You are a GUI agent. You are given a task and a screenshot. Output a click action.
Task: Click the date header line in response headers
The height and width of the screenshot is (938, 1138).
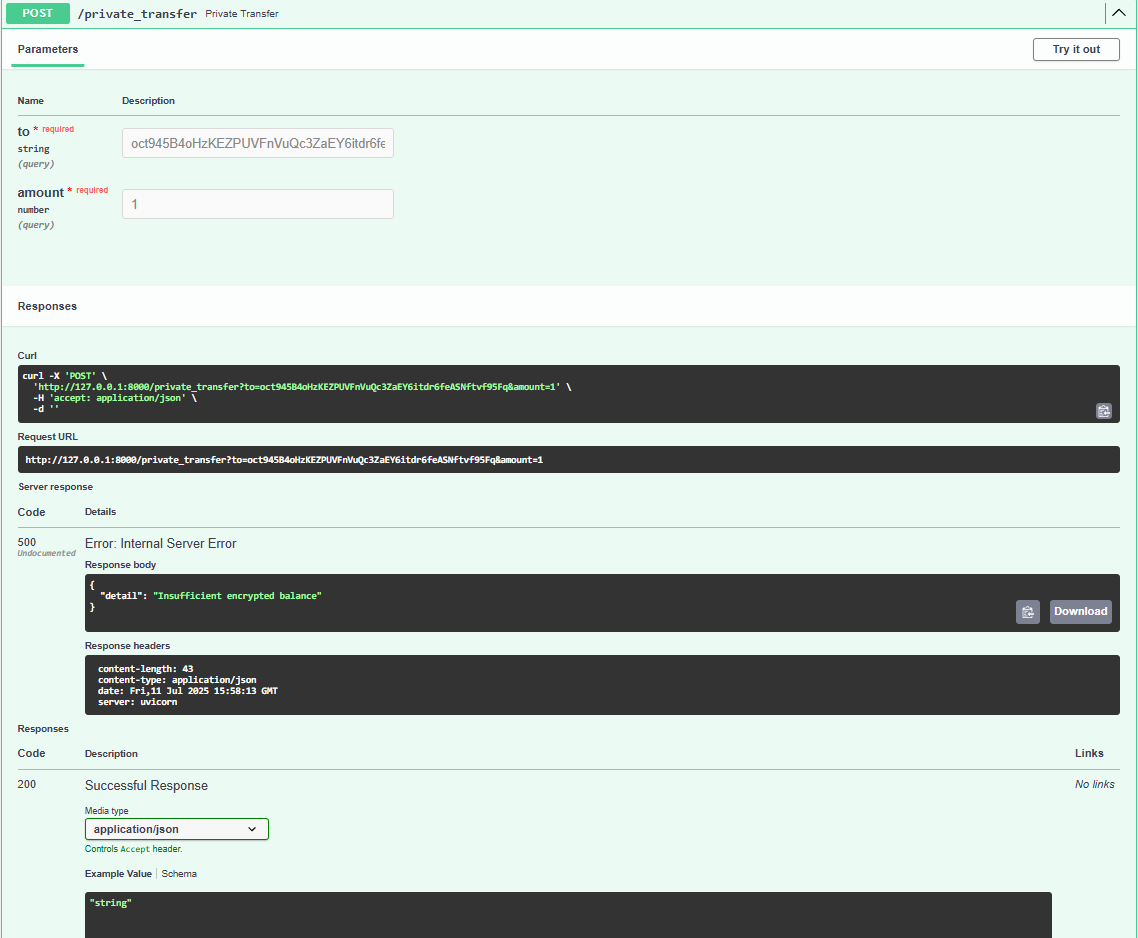click(188, 691)
